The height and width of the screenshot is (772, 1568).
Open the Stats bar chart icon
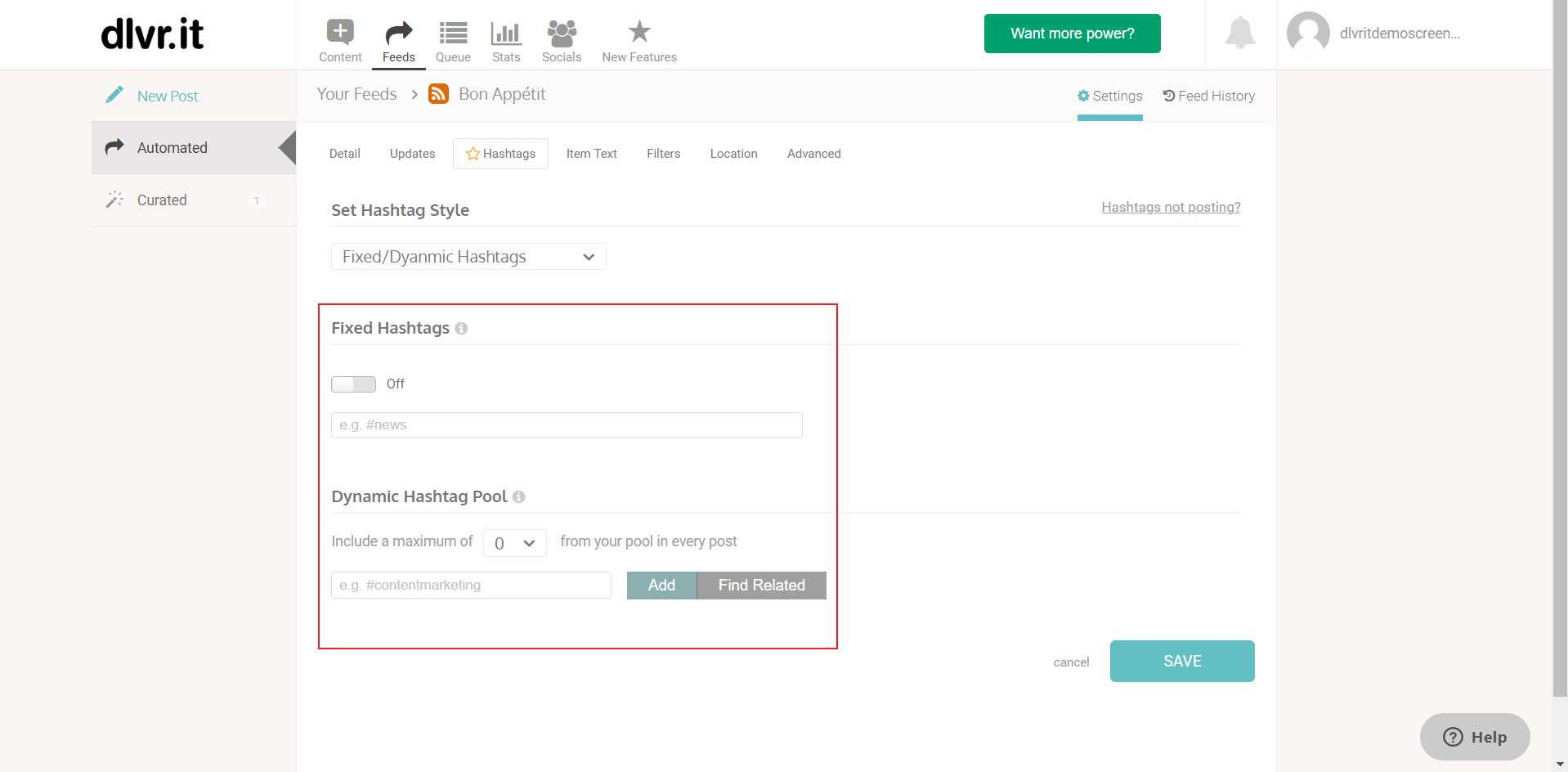506,33
